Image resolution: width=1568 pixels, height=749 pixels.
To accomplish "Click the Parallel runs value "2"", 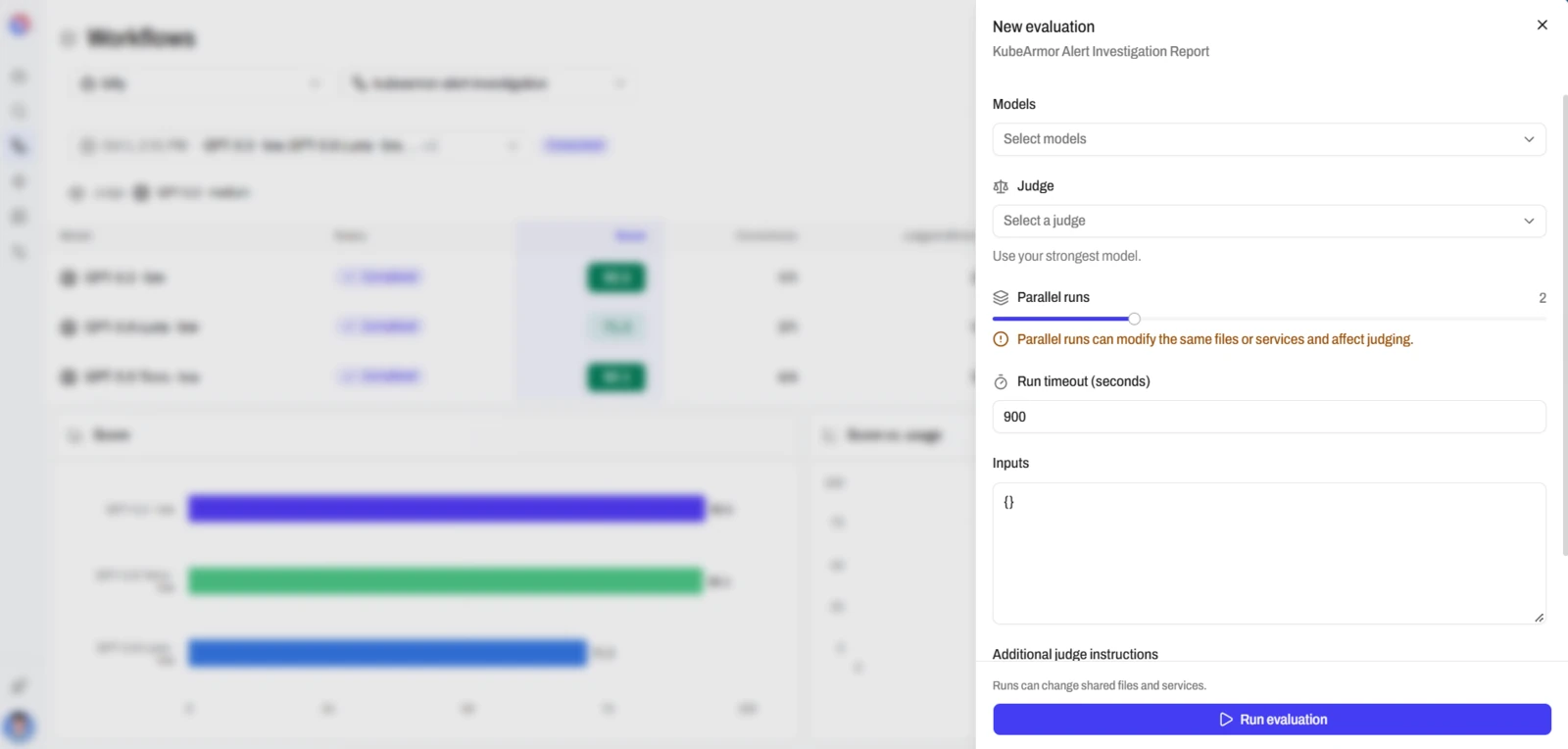I will point(1543,298).
